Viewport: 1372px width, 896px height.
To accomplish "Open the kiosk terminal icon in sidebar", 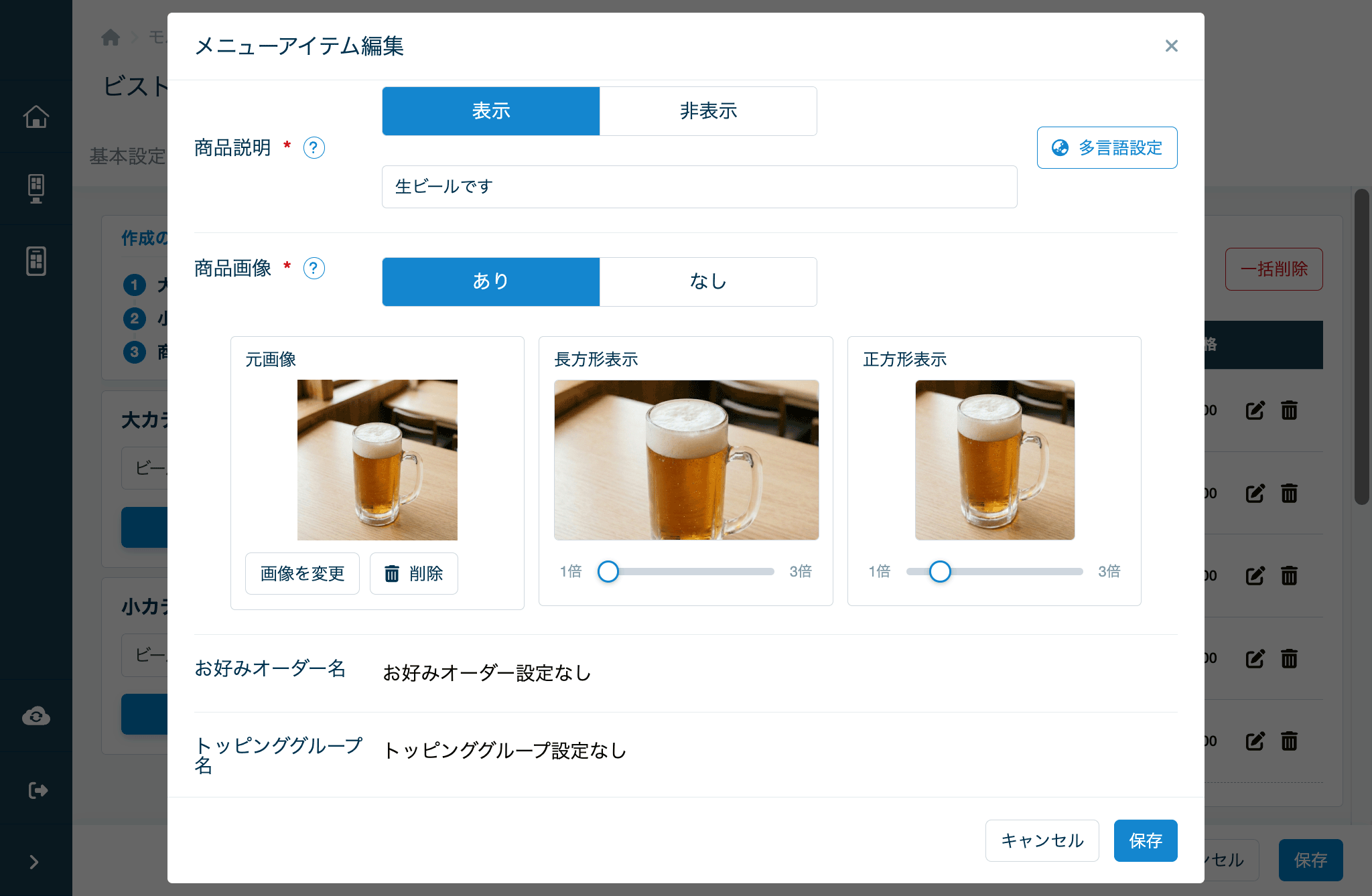I will click(36, 189).
